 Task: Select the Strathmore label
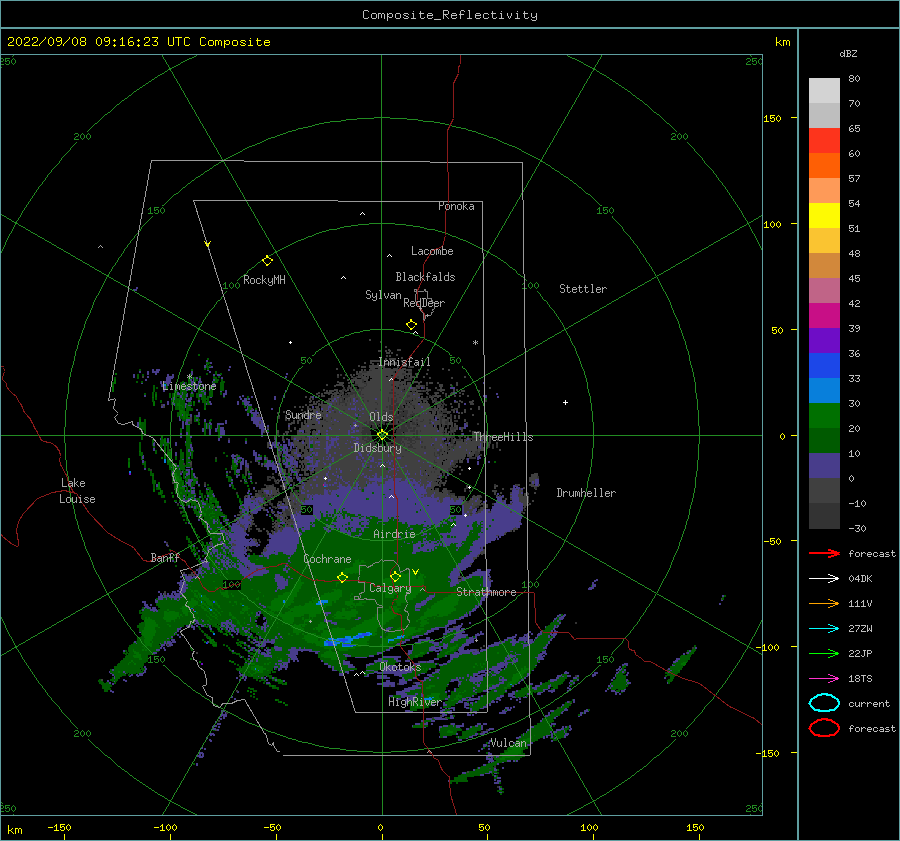tap(486, 592)
